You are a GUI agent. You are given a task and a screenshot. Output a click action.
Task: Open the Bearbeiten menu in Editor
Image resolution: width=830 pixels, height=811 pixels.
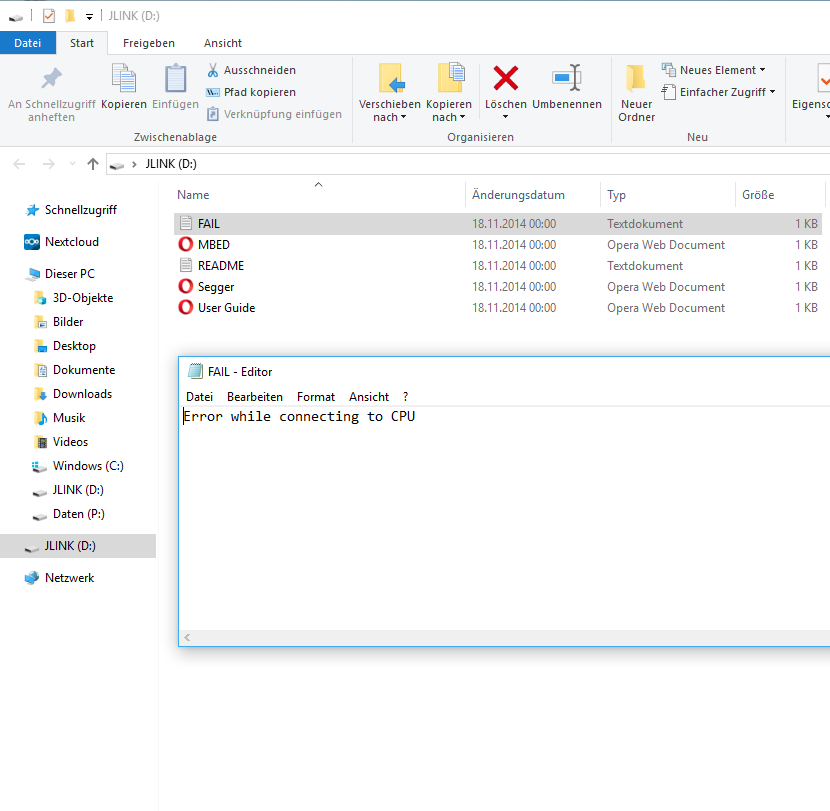254,397
